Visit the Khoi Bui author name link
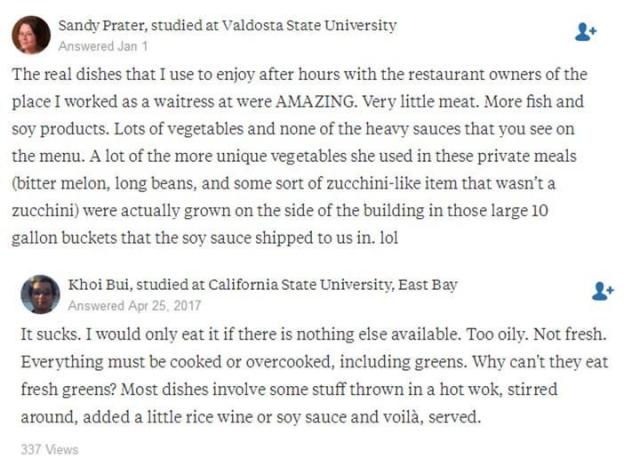 point(100,284)
